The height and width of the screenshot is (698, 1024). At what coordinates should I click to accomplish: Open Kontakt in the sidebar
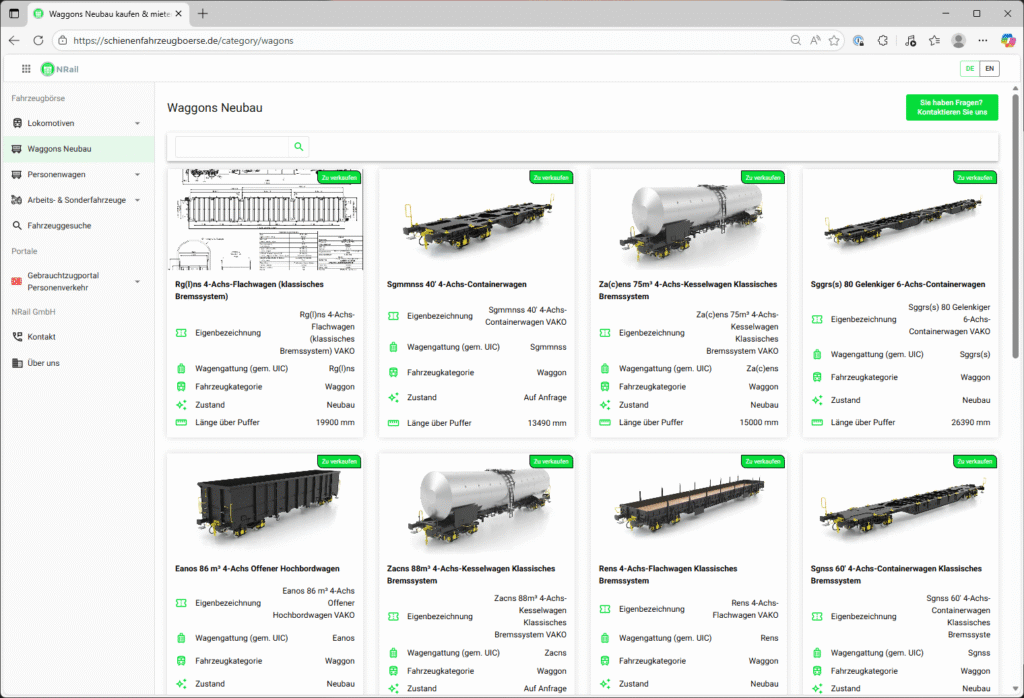click(x=42, y=337)
